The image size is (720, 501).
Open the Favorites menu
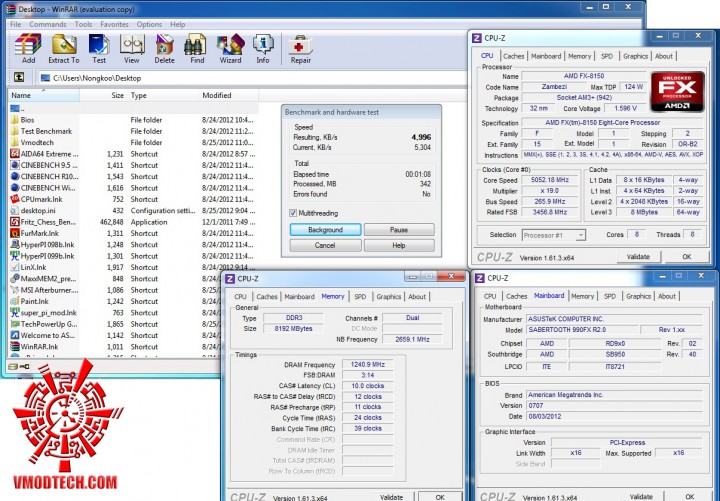(x=114, y=24)
